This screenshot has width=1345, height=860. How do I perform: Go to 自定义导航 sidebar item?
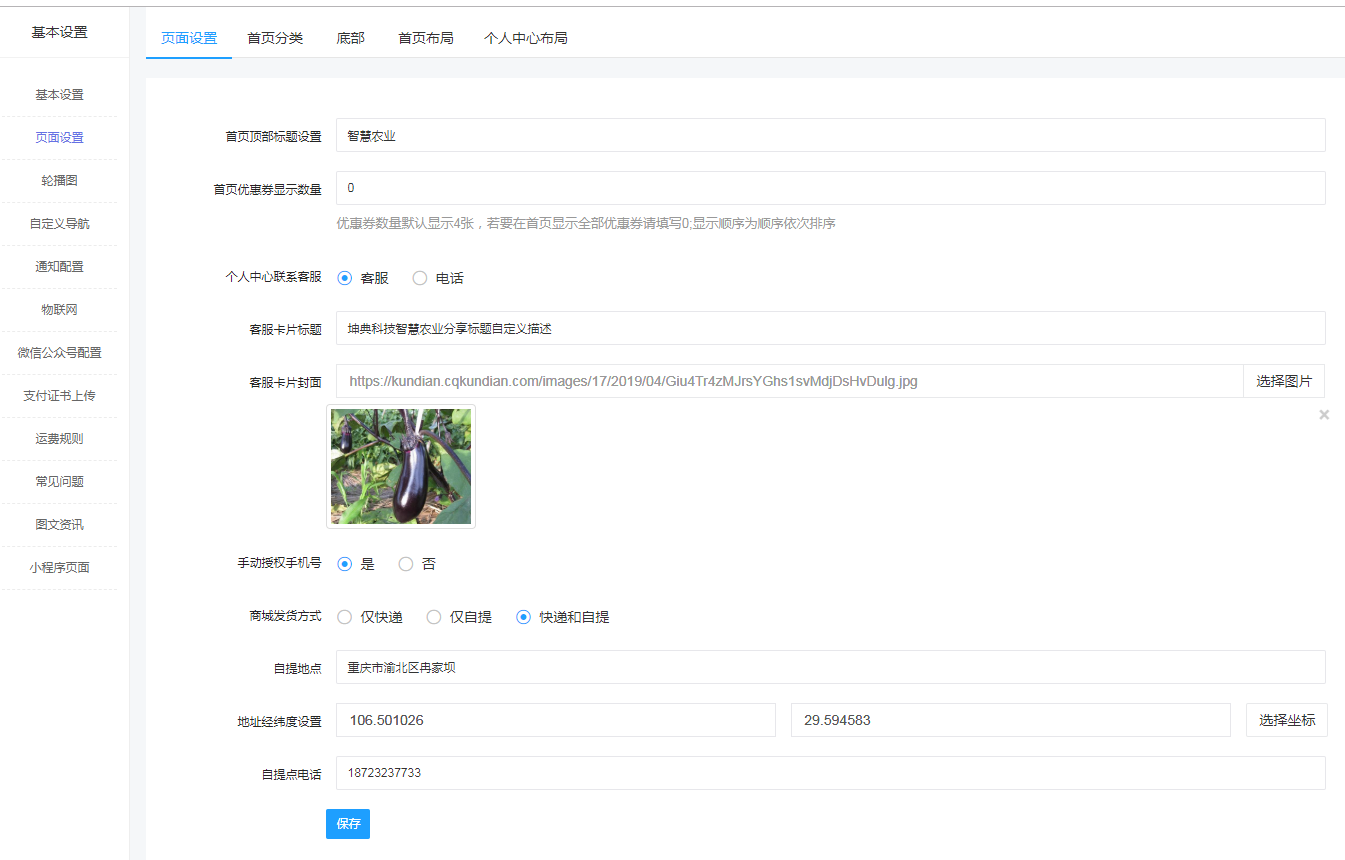(60, 224)
